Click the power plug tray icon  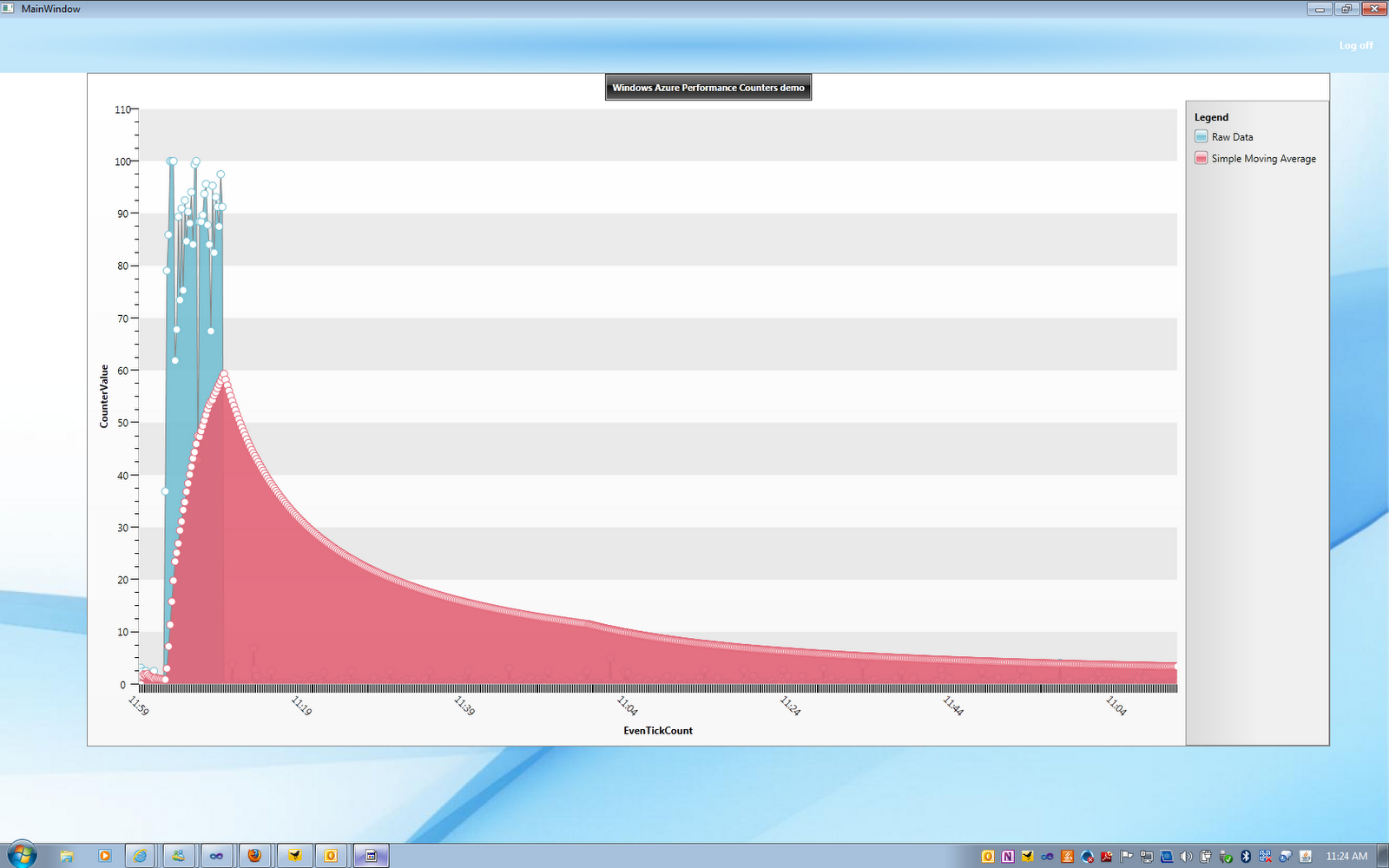(x=1206, y=857)
